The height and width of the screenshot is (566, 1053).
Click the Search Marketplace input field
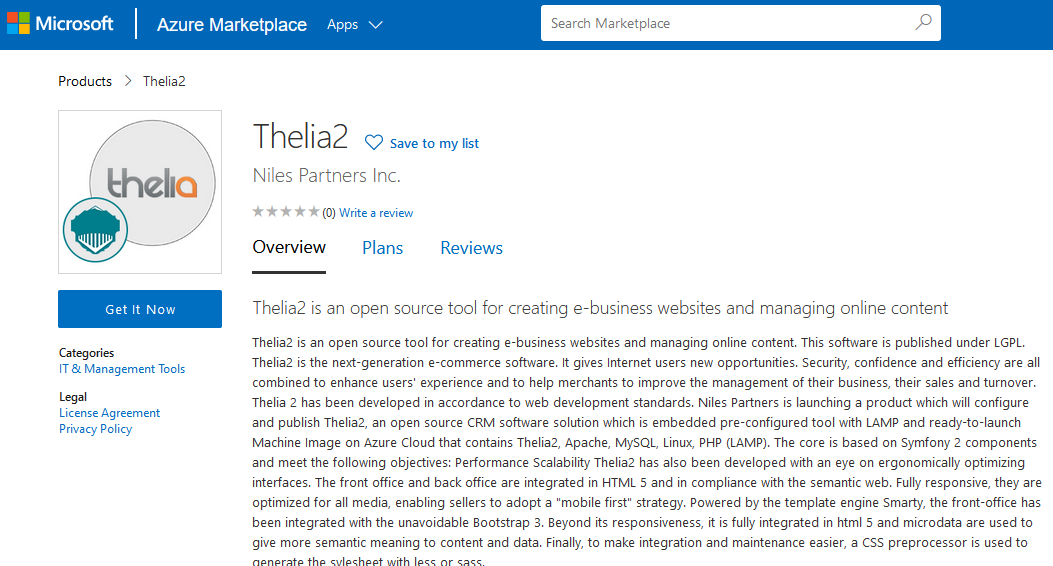(725, 23)
